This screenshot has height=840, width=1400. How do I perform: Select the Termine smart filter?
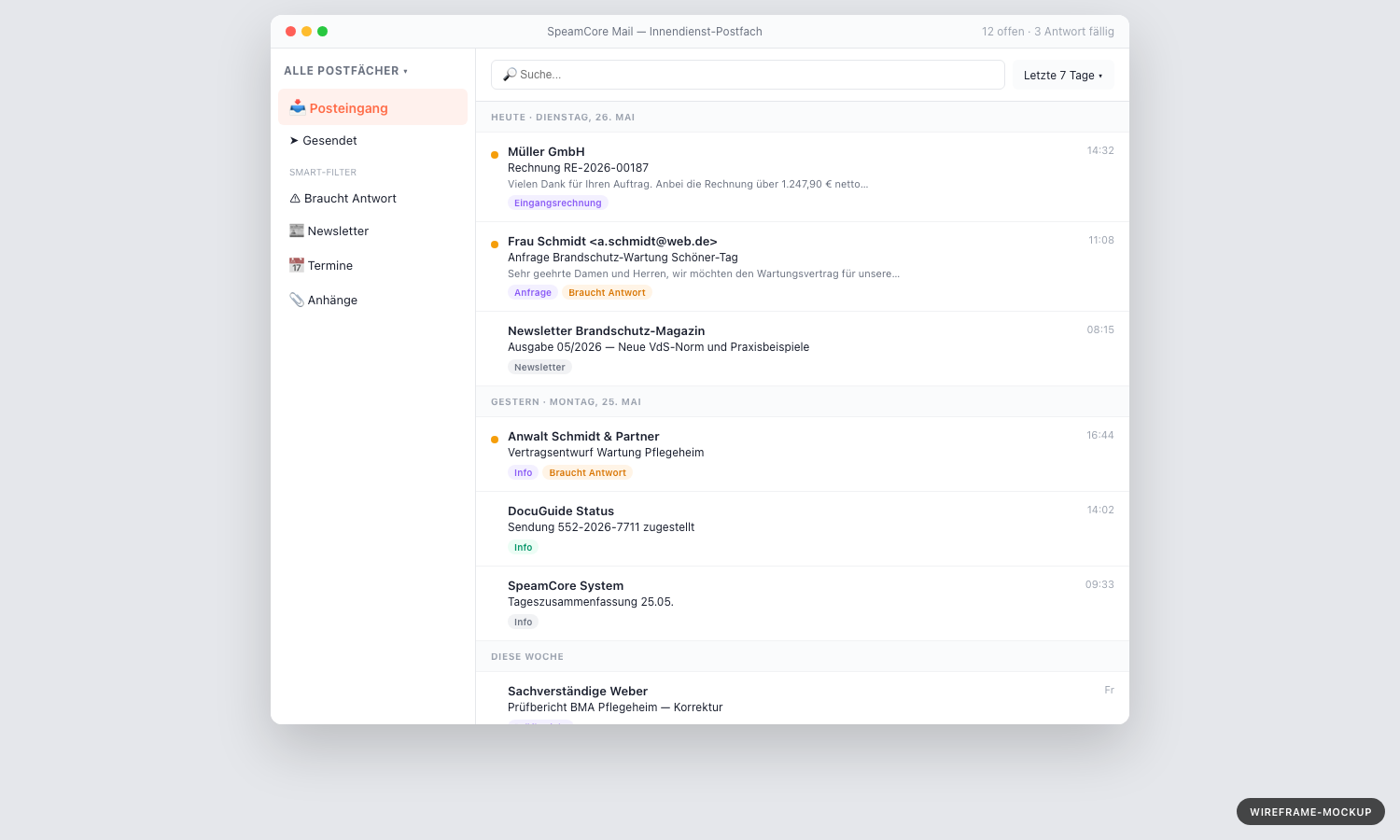[372, 265]
